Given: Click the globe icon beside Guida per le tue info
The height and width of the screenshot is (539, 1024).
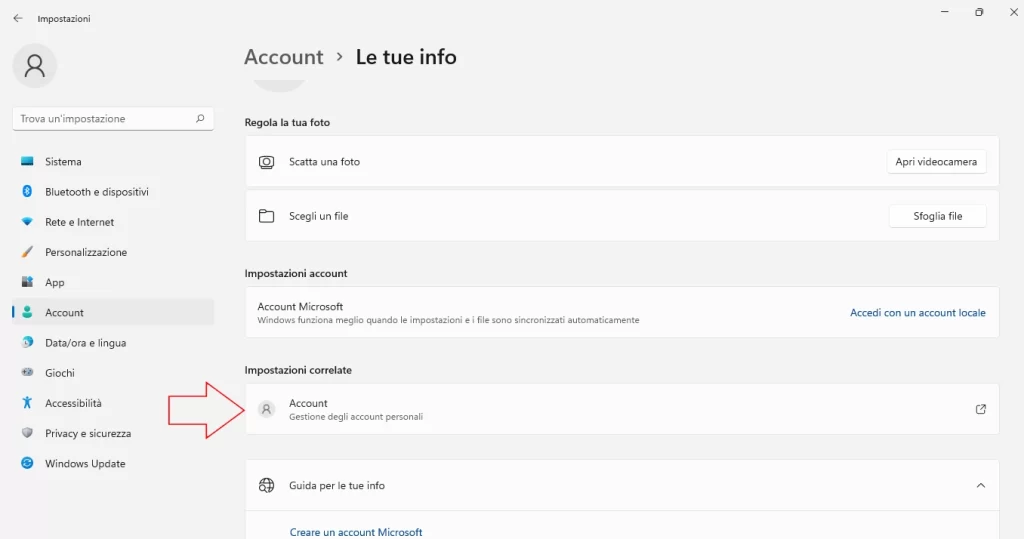Looking at the screenshot, I should pos(266,485).
